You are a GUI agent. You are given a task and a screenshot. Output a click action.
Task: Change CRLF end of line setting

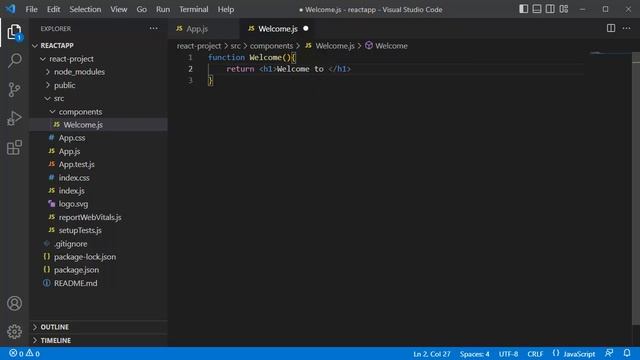tap(535, 354)
